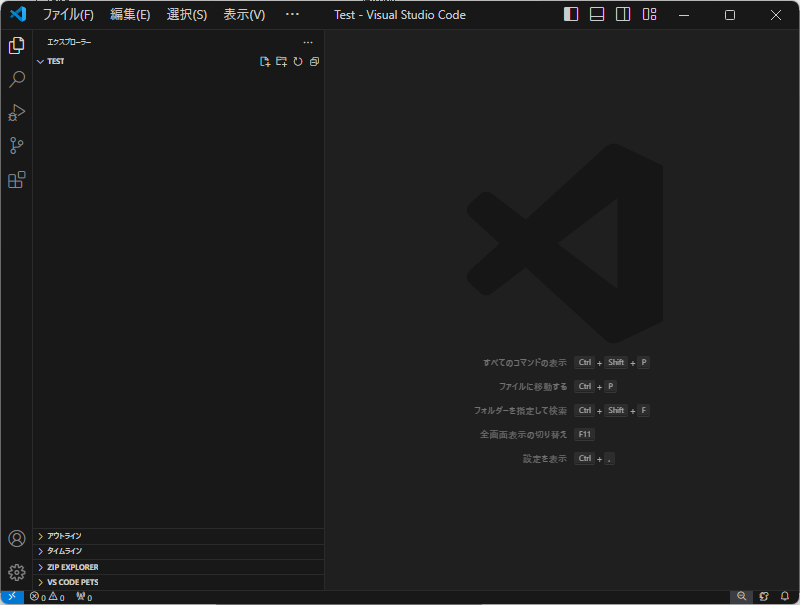Image resolution: width=800 pixels, height=605 pixels.
Task: Click the エクスプローラー panel title
Action: point(69,42)
